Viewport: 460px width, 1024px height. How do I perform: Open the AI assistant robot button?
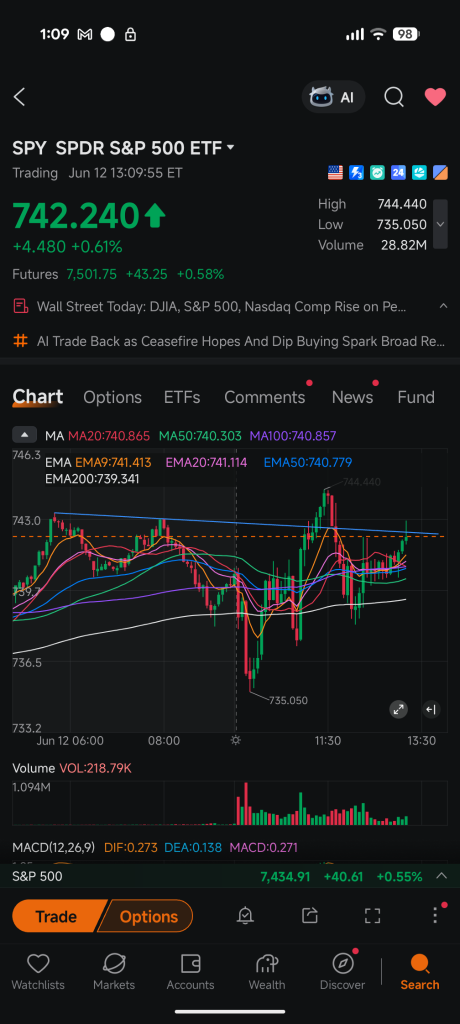pos(333,97)
